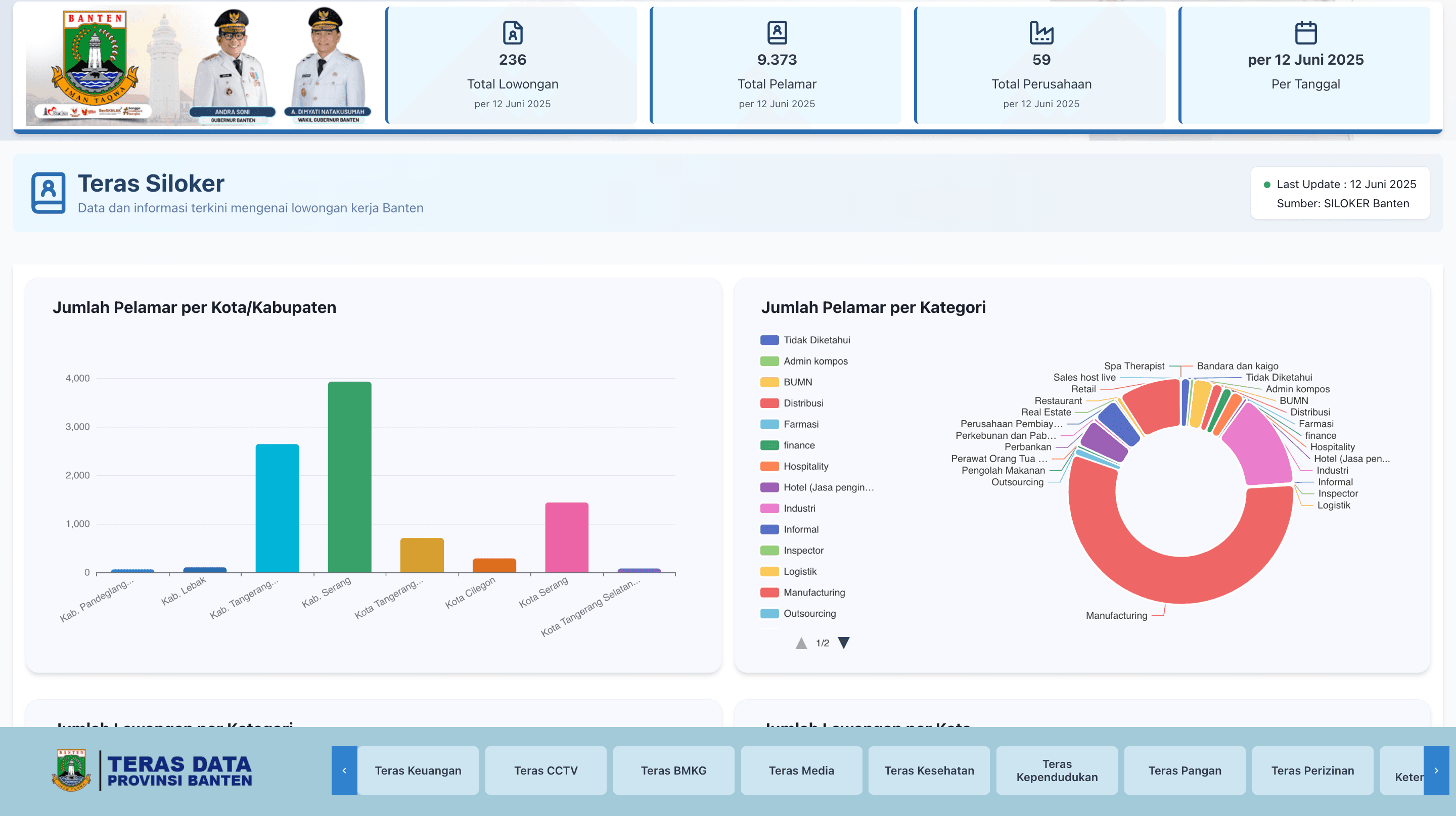Toggle Outsourcing legend swatch
This screenshot has width=1456, height=816.
click(769, 613)
